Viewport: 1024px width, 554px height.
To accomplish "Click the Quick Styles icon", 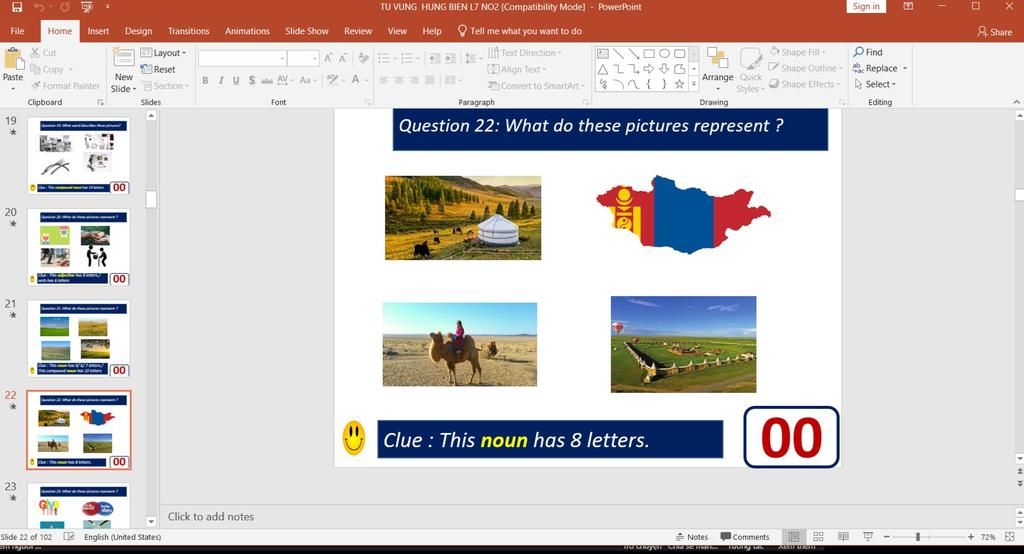I will 750,59.
